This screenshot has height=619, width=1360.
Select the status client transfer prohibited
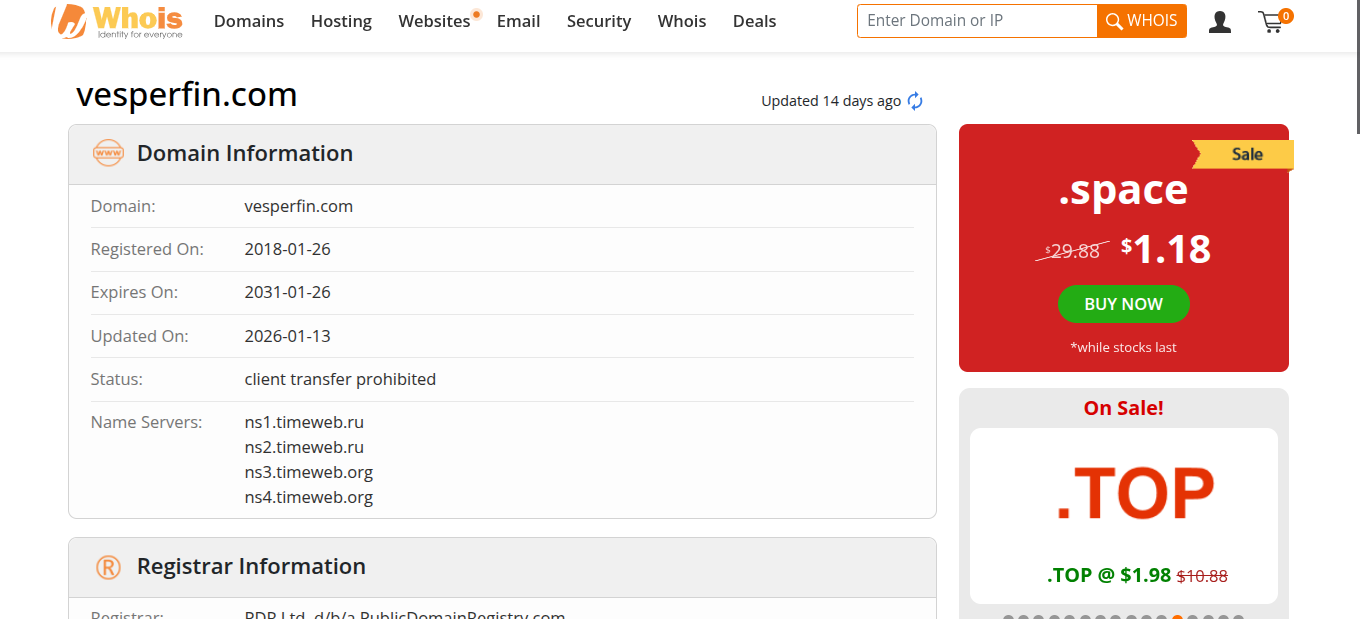click(341, 379)
